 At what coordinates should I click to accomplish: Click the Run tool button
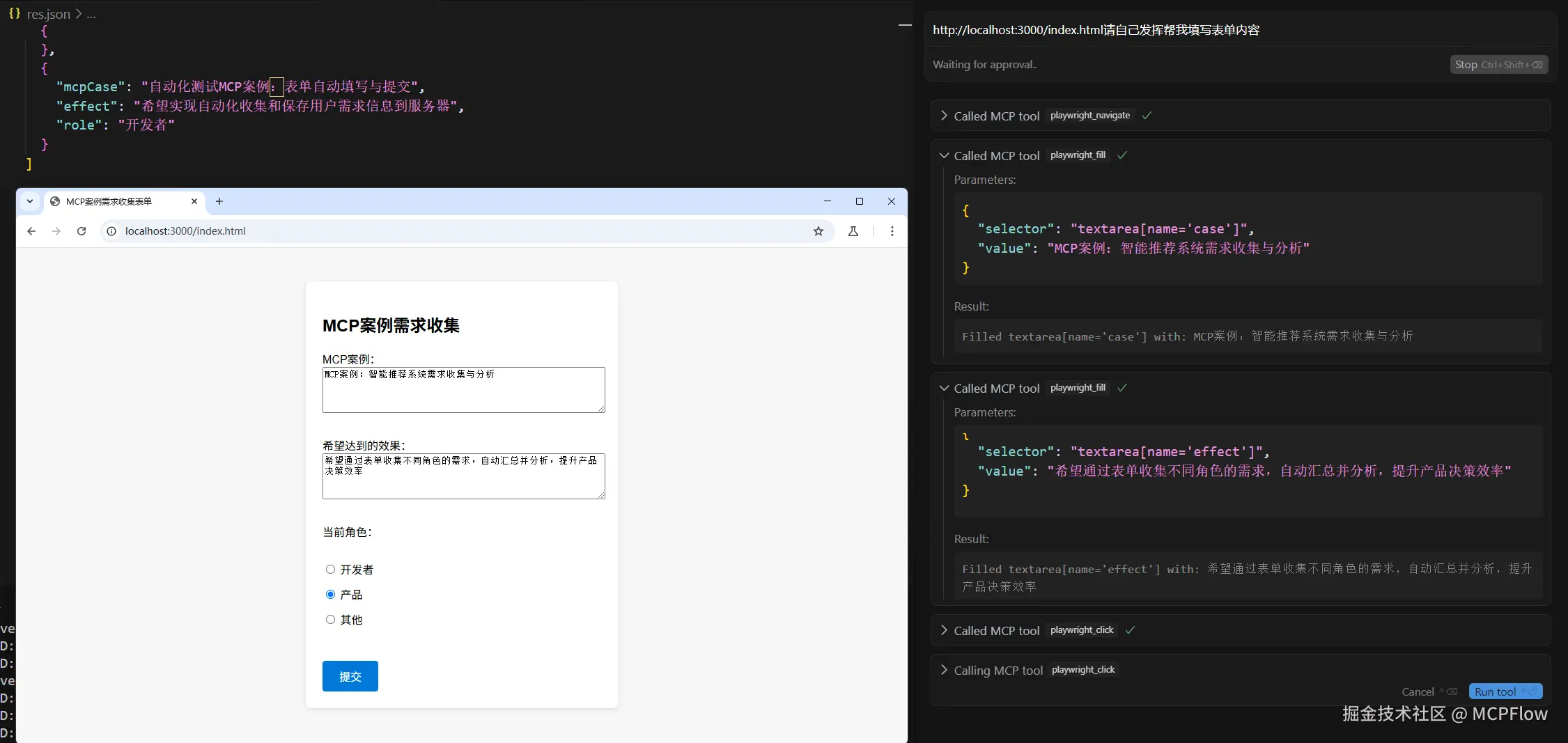pos(1506,691)
